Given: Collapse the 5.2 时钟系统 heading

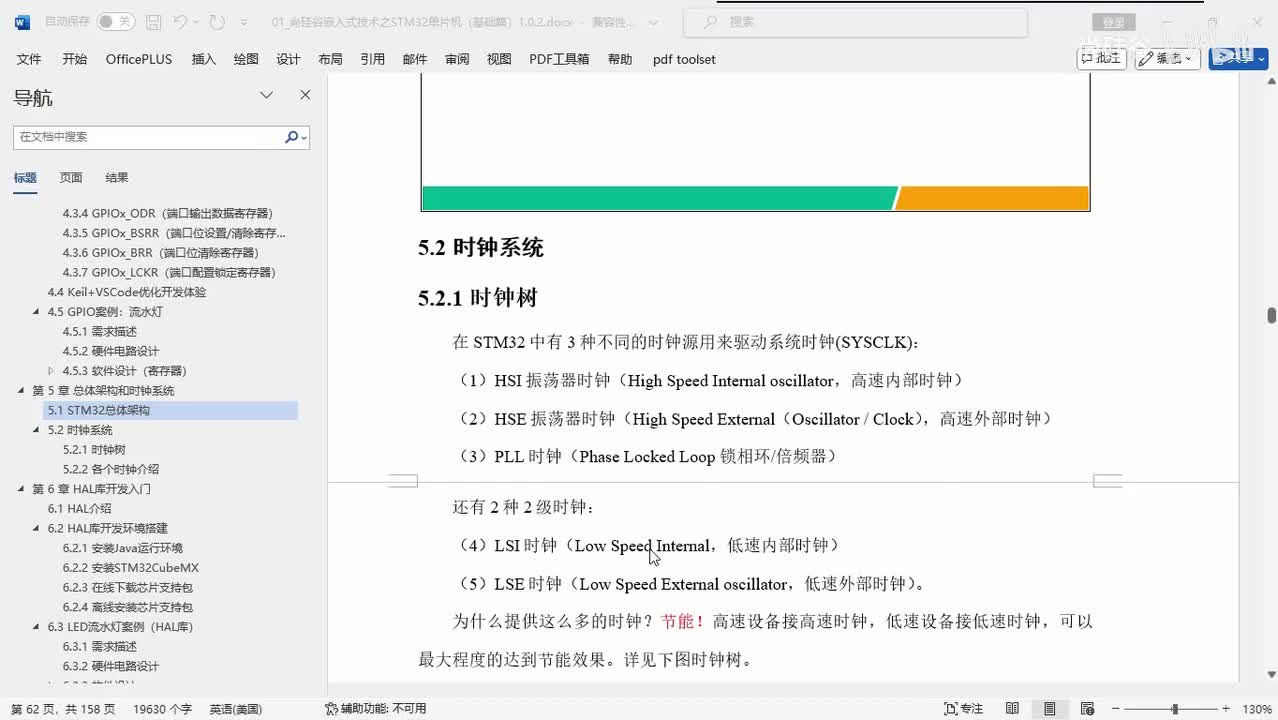Looking at the screenshot, I should [x=37, y=430].
